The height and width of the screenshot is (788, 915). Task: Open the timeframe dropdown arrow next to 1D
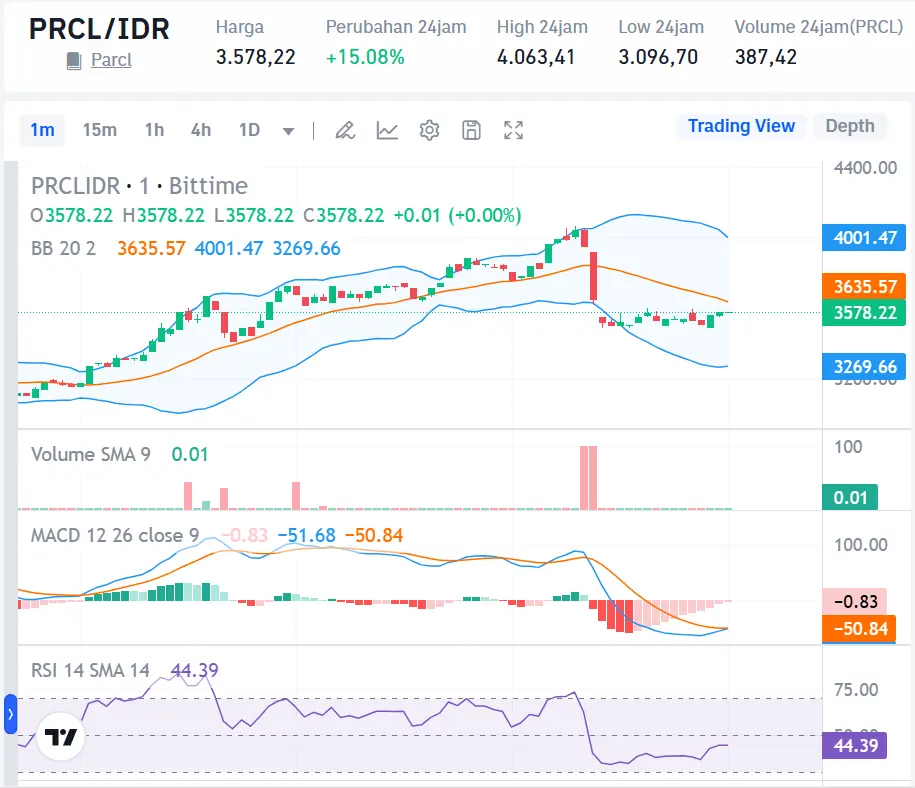click(x=288, y=130)
